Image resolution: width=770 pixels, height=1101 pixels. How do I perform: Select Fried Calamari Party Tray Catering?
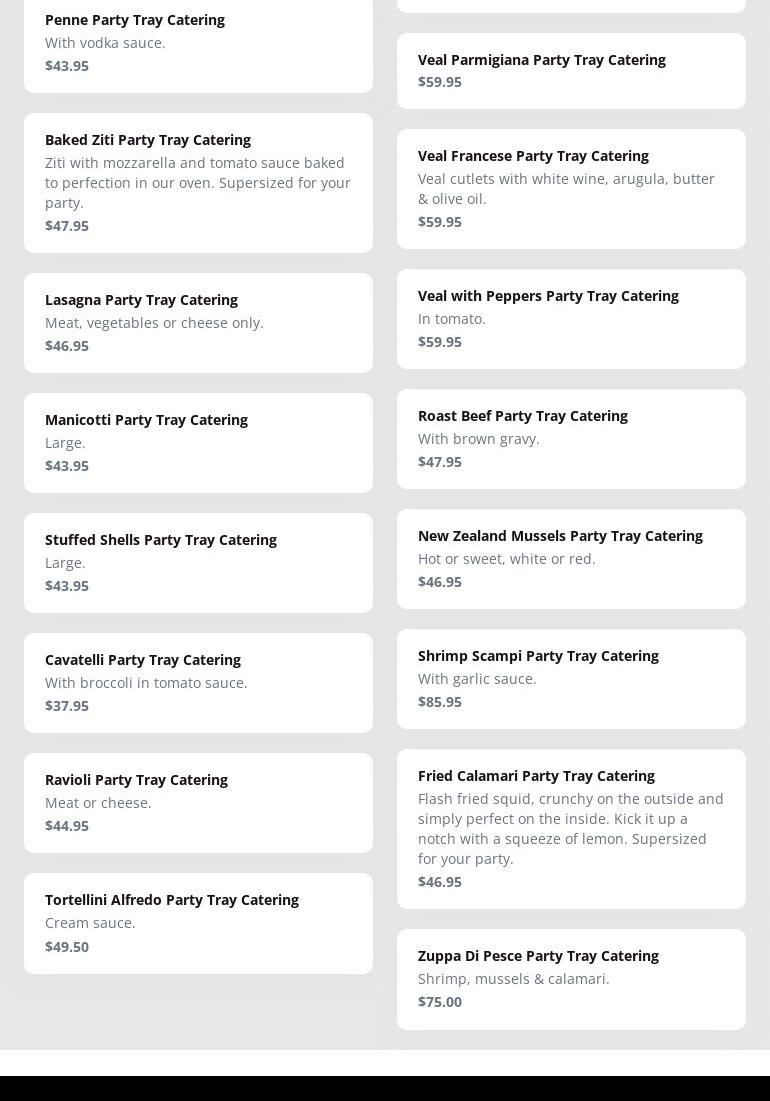click(571, 829)
